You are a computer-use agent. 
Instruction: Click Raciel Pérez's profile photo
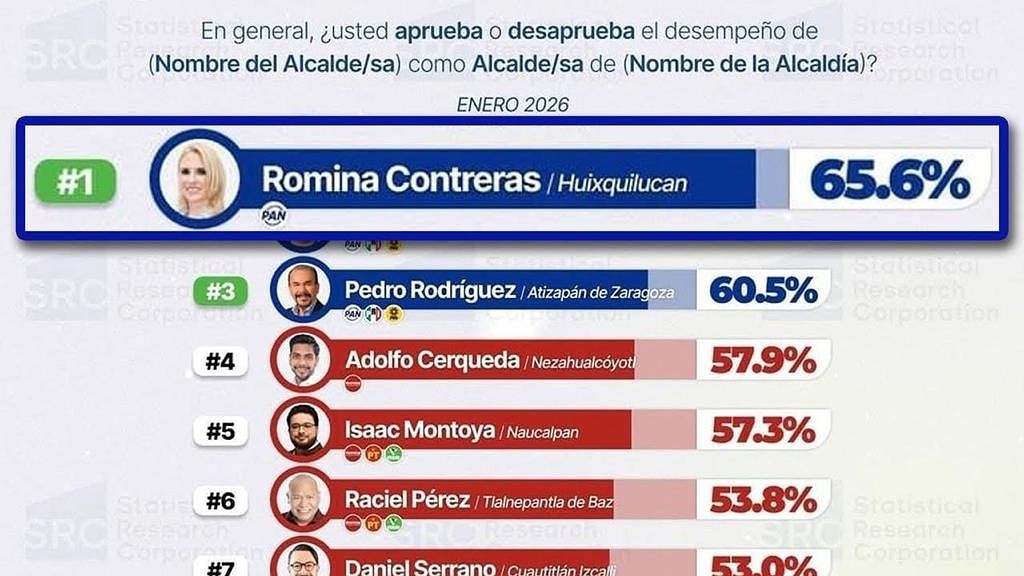pyautogui.click(x=301, y=499)
